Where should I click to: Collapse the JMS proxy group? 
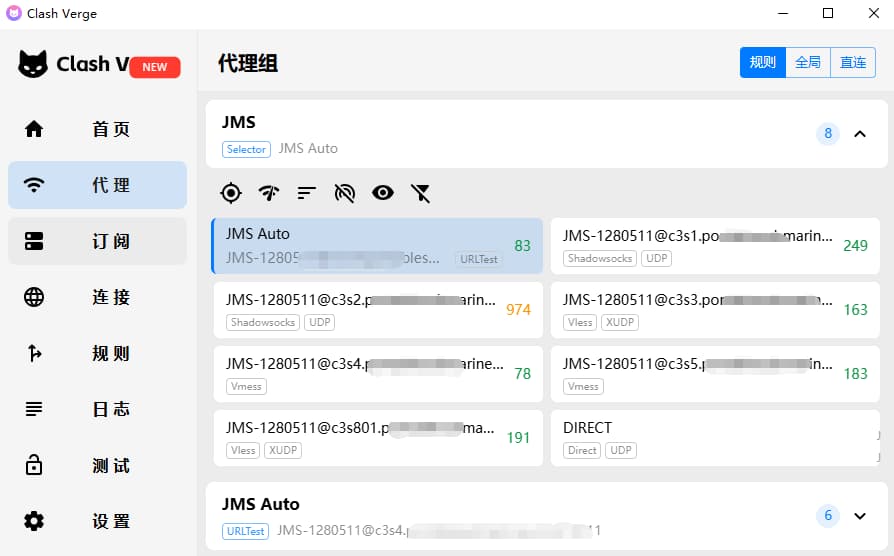point(860,134)
